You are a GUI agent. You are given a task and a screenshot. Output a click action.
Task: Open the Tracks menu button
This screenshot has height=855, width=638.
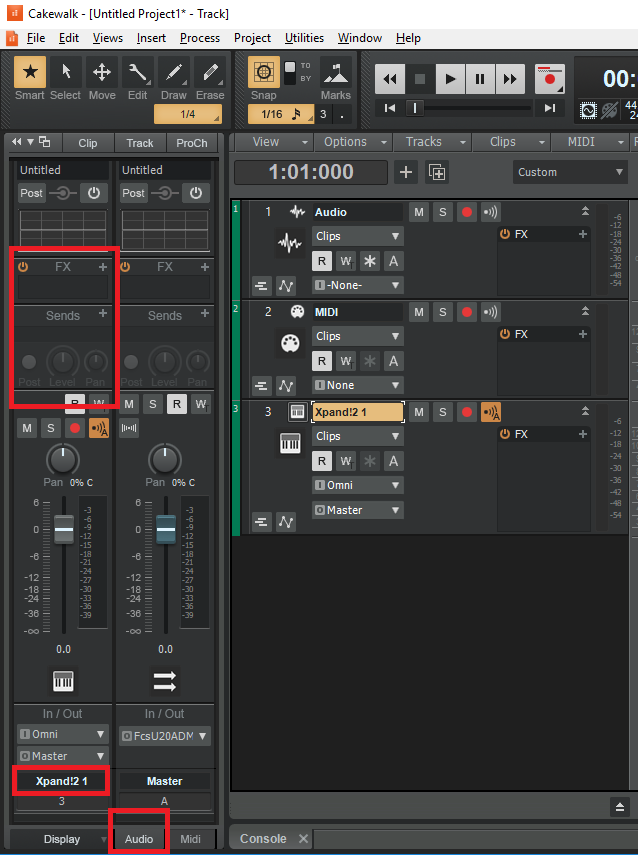429,142
